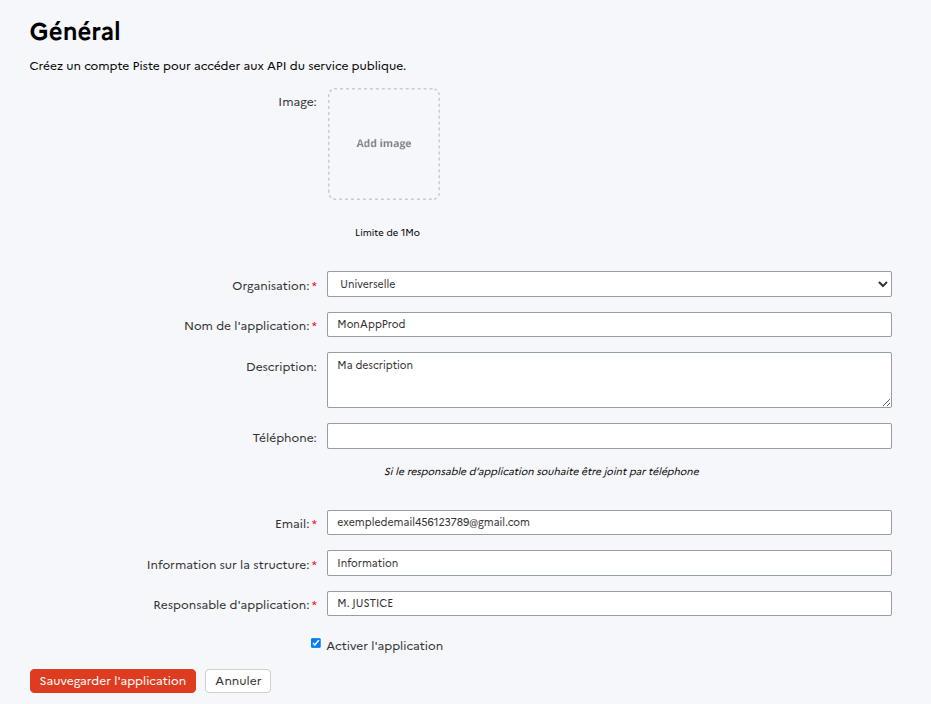Viewport: 931px width, 704px height.
Task: Click the Email input field
Action: click(609, 522)
